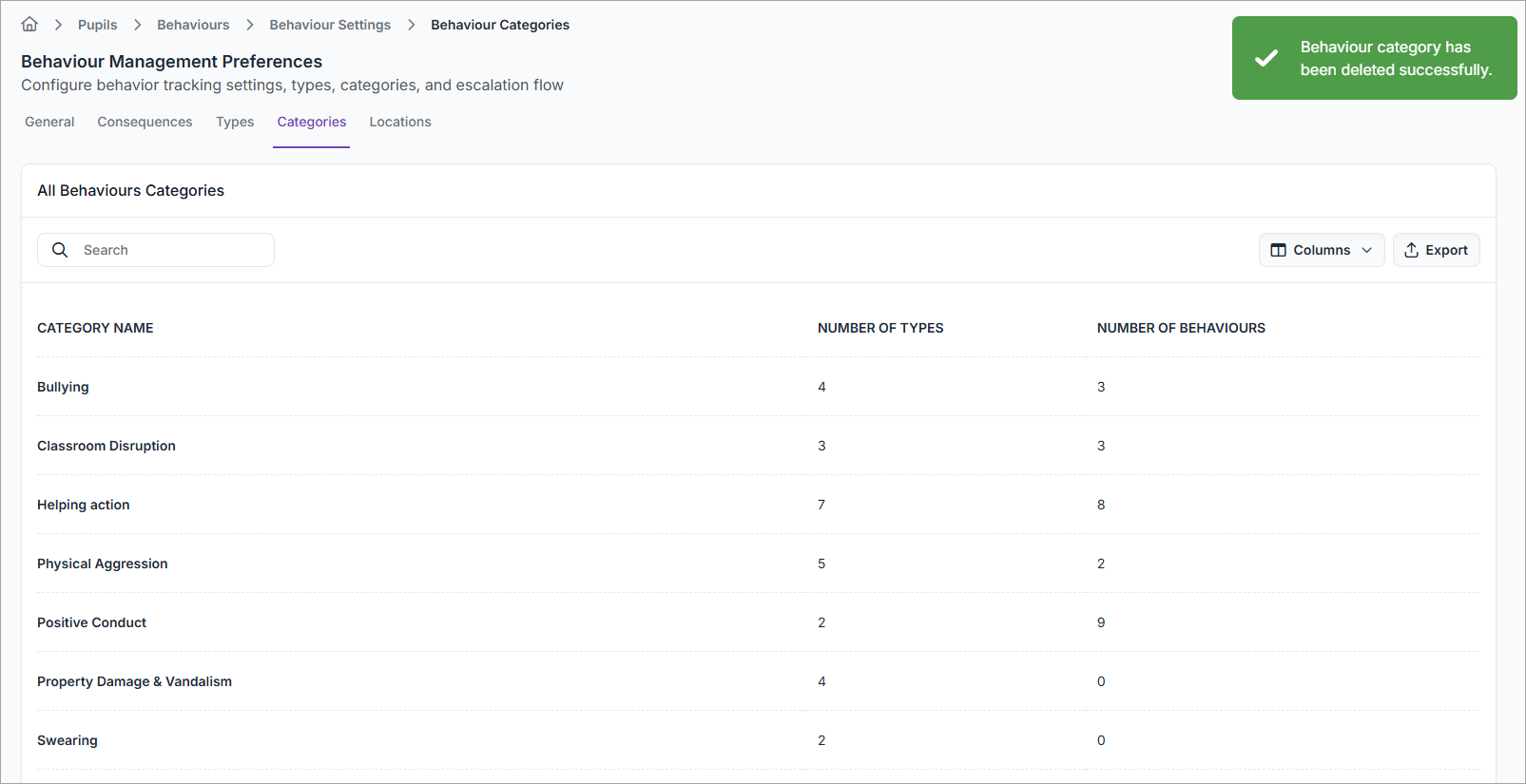This screenshot has width=1526, height=784.
Task: Open the Columns dropdown
Action: (x=1321, y=250)
